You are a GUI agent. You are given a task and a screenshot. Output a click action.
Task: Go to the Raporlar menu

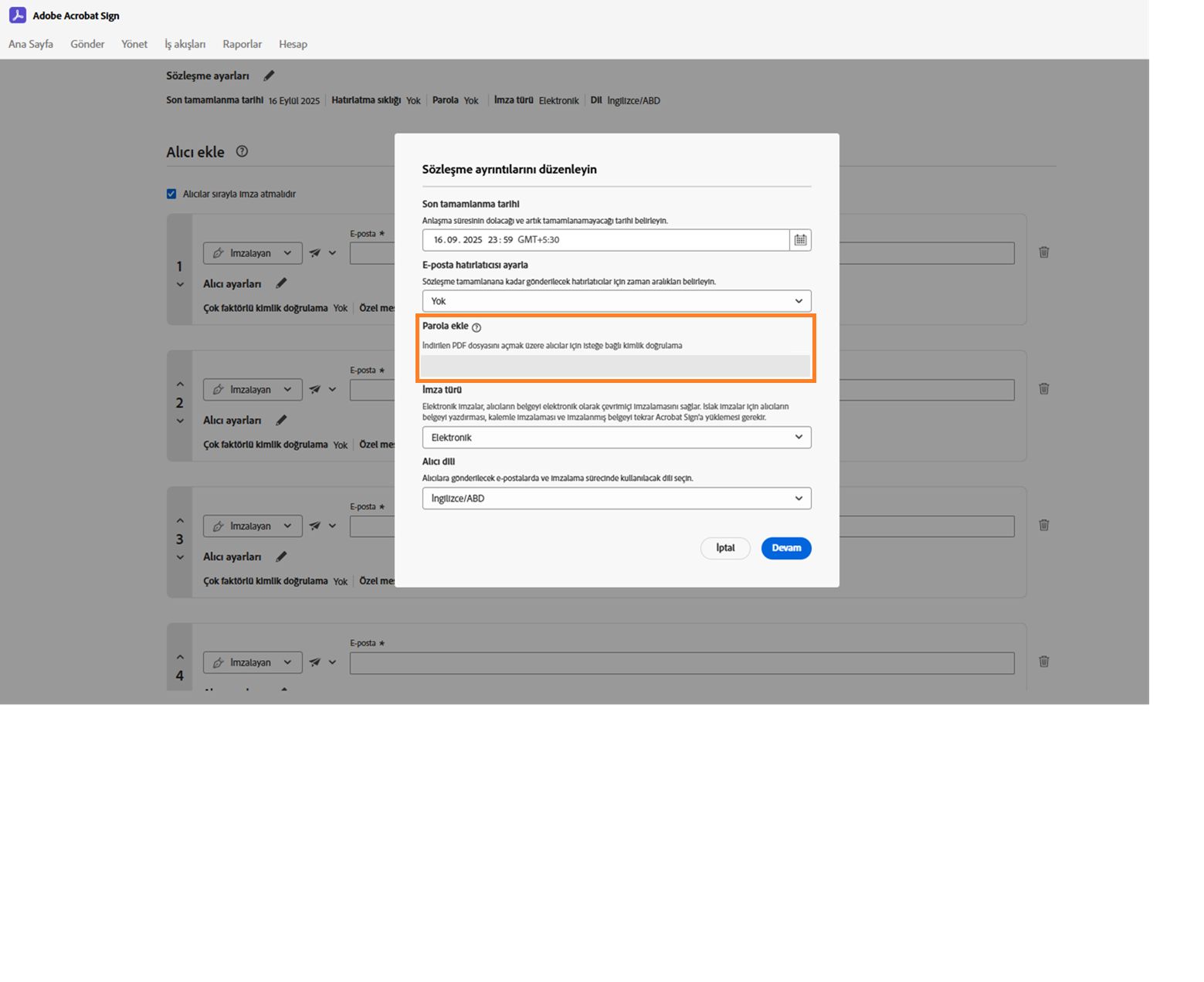click(242, 44)
